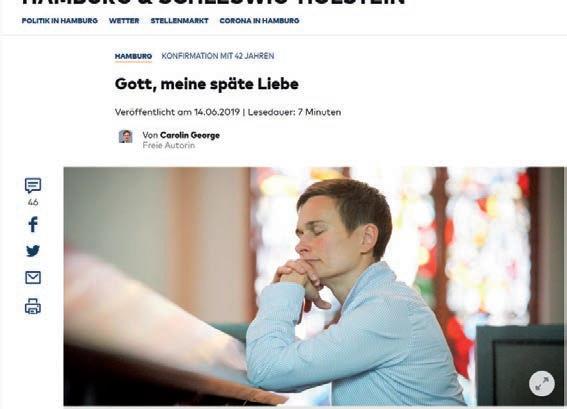Click the comment count 46
This screenshot has height=409, width=567.
coord(33,203)
